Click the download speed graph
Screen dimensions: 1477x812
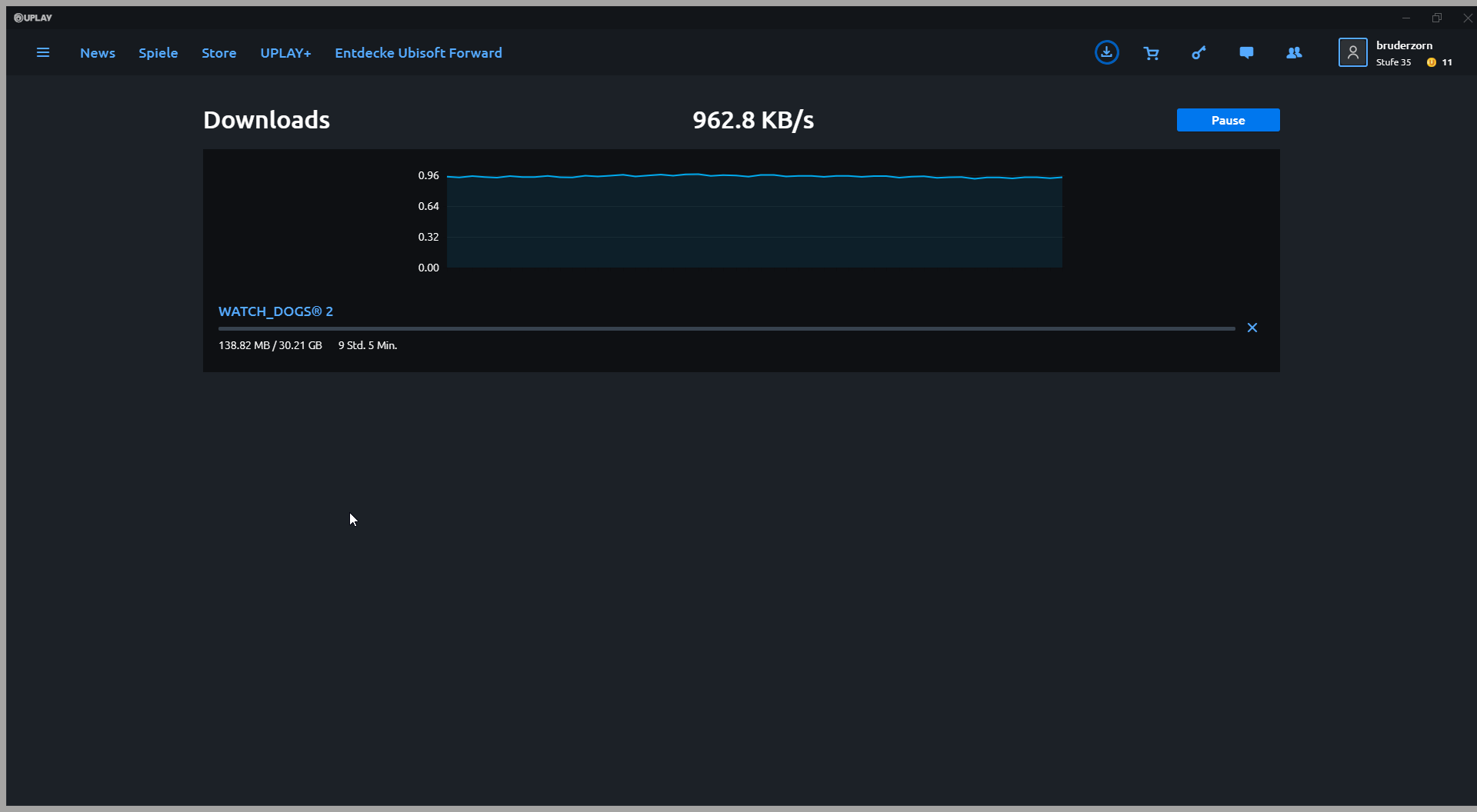pos(754,221)
